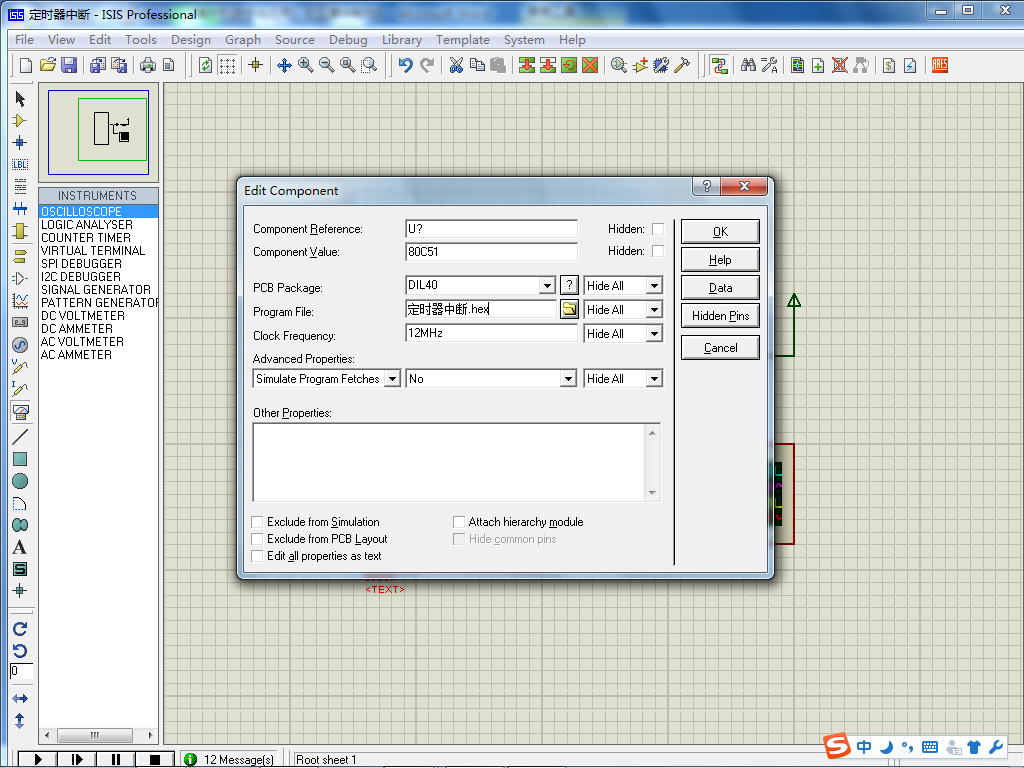
Task: Select the selection arrow tool
Action: click(19, 99)
